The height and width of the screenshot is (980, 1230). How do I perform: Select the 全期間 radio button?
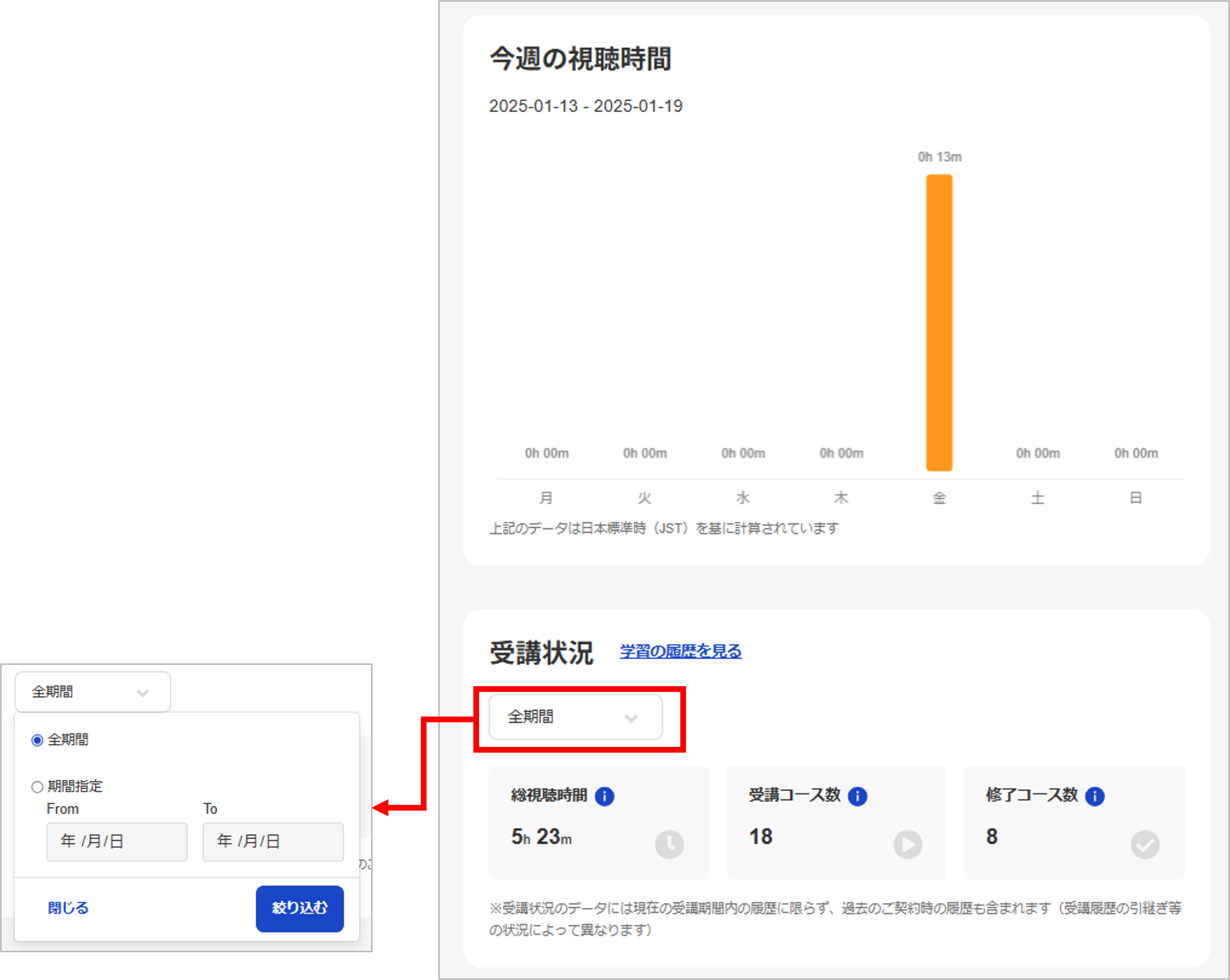(37, 740)
